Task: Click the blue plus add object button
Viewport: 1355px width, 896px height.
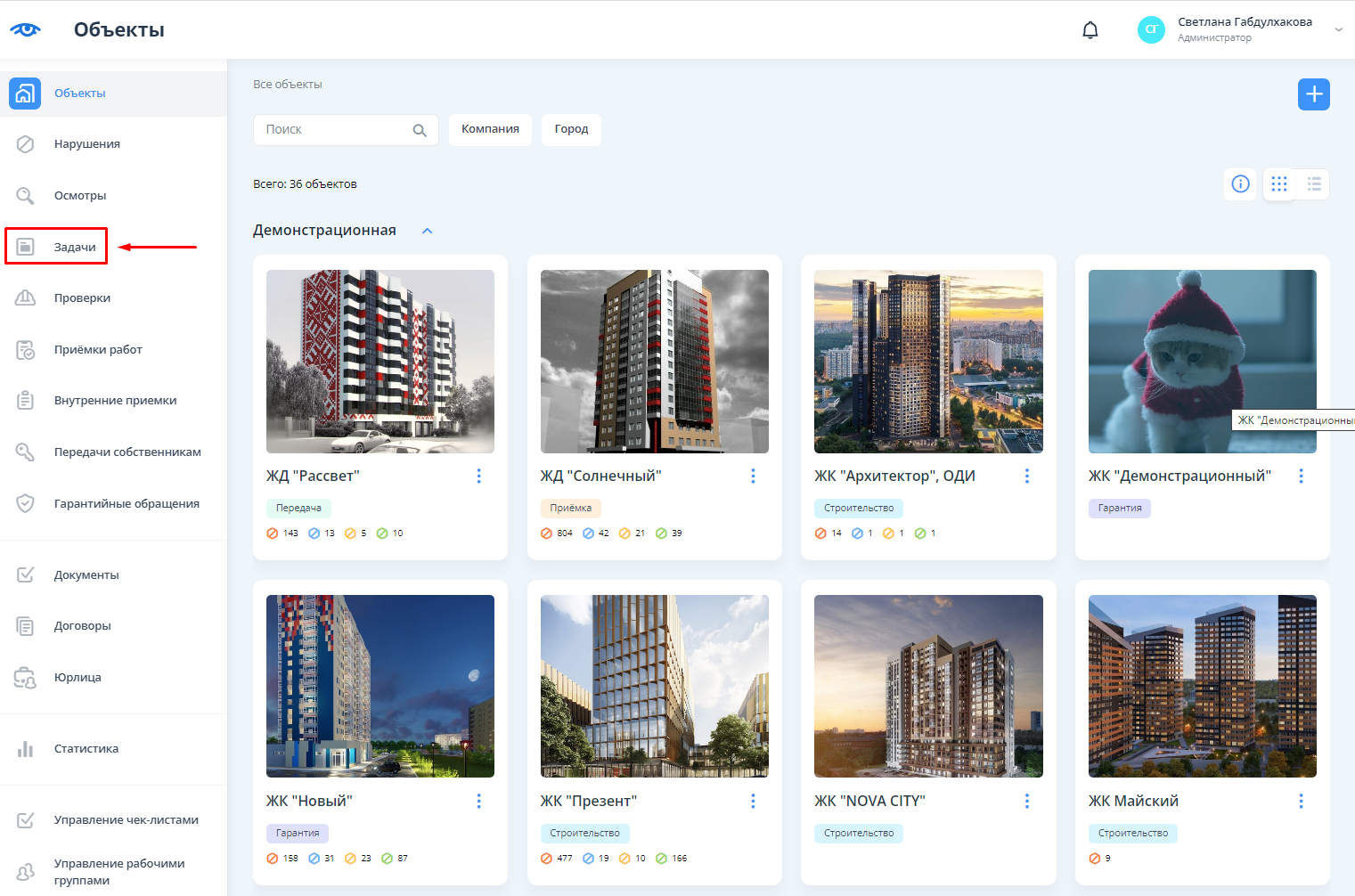Action: click(1313, 94)
